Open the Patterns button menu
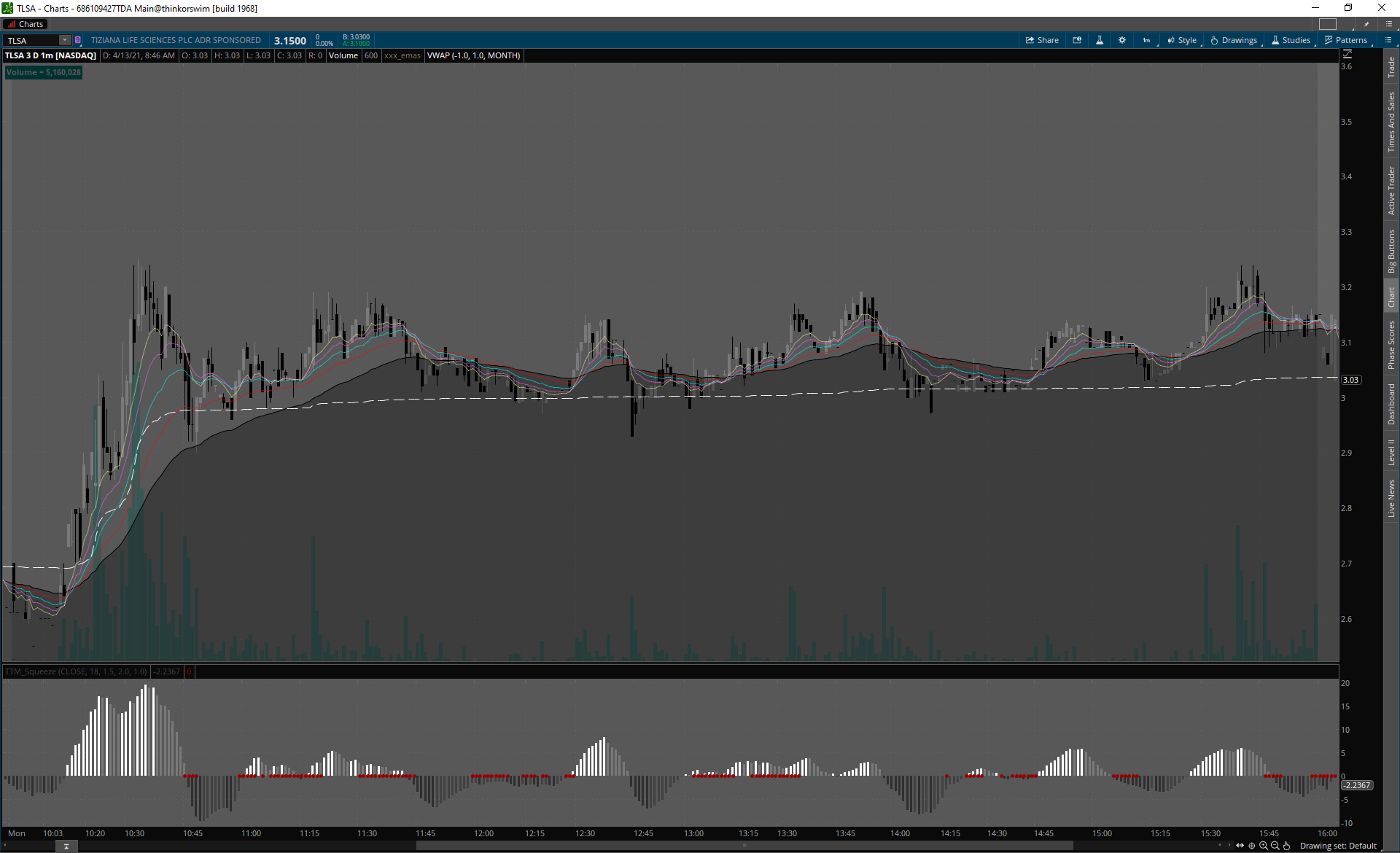The width and height of the screenshot is (1400, 853). pyautogui.click(x=1346, y=40)
